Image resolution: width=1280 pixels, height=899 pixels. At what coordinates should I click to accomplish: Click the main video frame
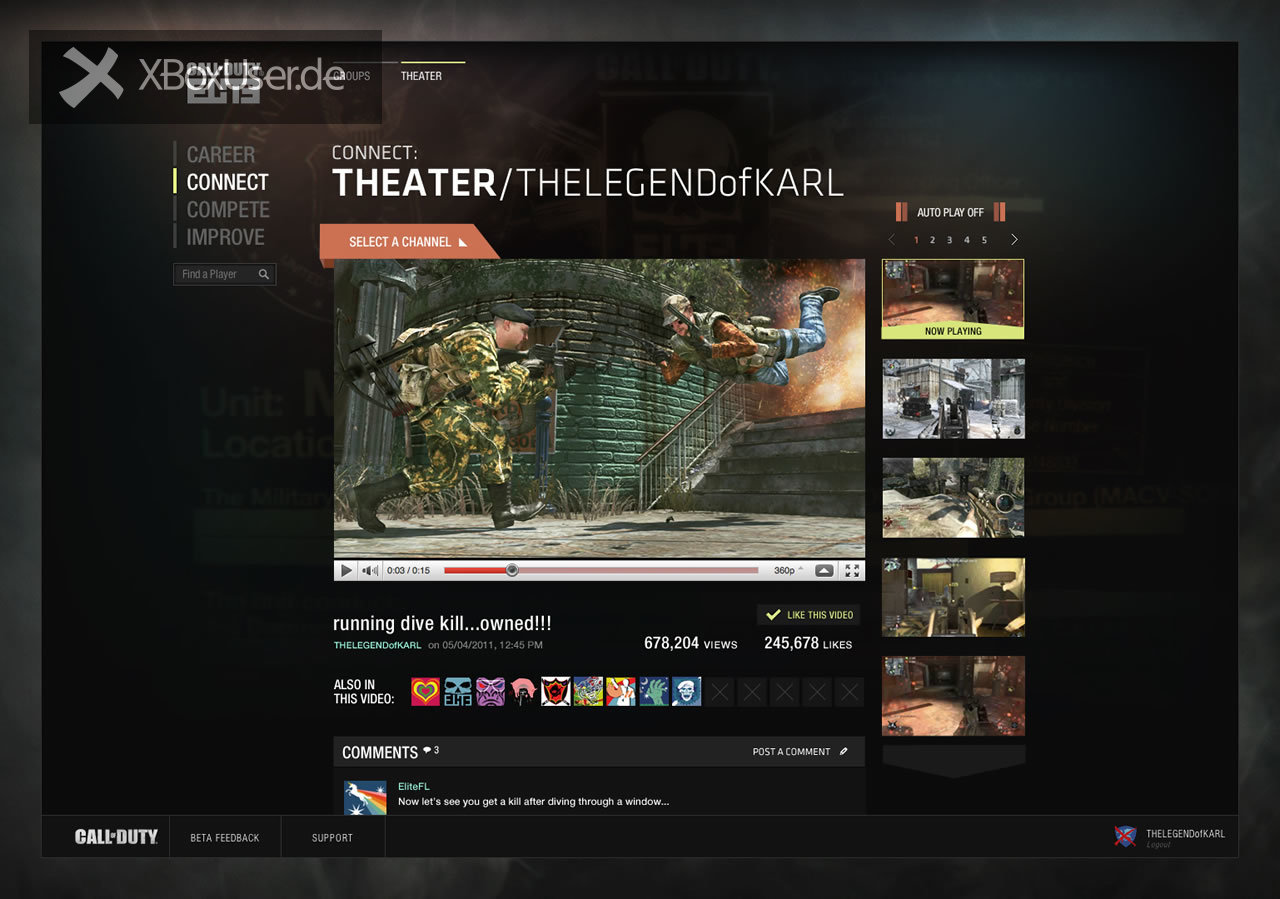[x=599, y=408]
